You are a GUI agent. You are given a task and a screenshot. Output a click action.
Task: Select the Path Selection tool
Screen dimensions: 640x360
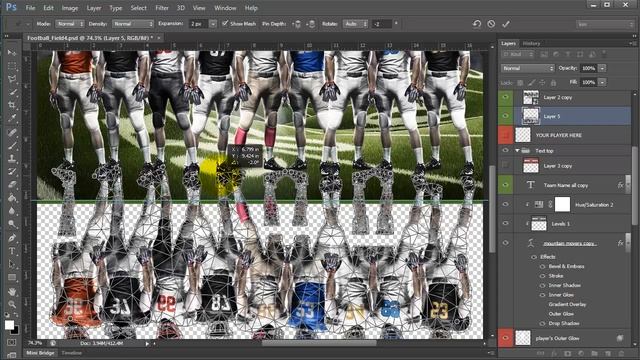[x=12, y=264]
